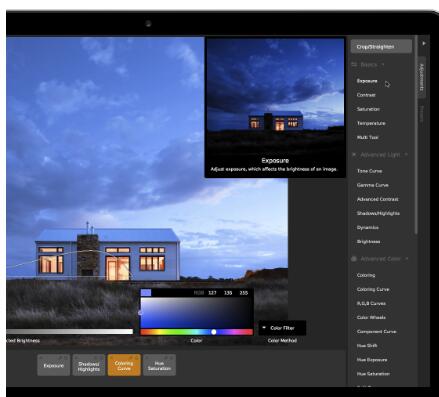Image resolution: width=439 pixels, height=397 pixels.
Task: Click the Basics section icon
Action: coord(354,65)
